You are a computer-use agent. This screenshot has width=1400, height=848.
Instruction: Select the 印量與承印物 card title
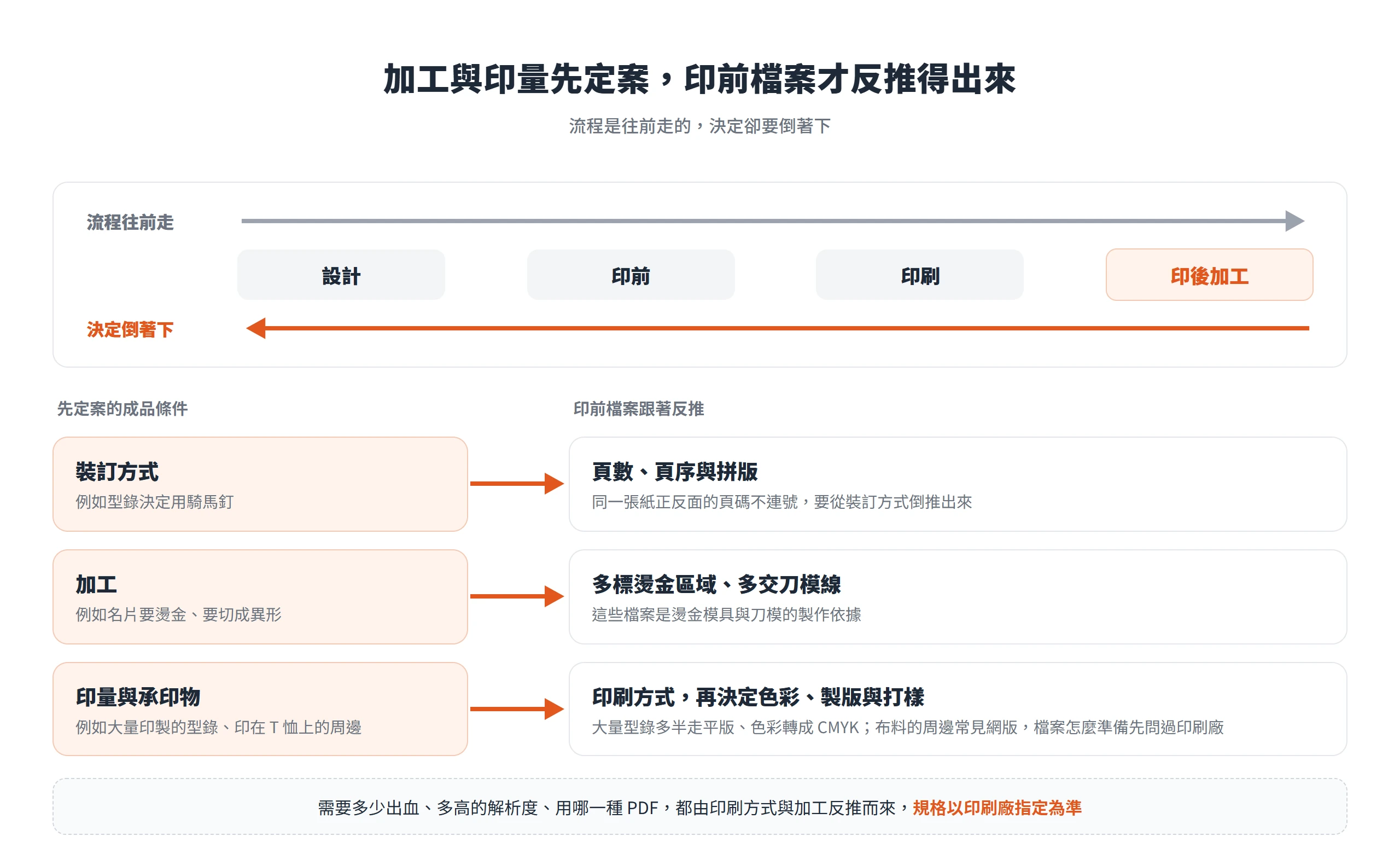tap(137, 697)
